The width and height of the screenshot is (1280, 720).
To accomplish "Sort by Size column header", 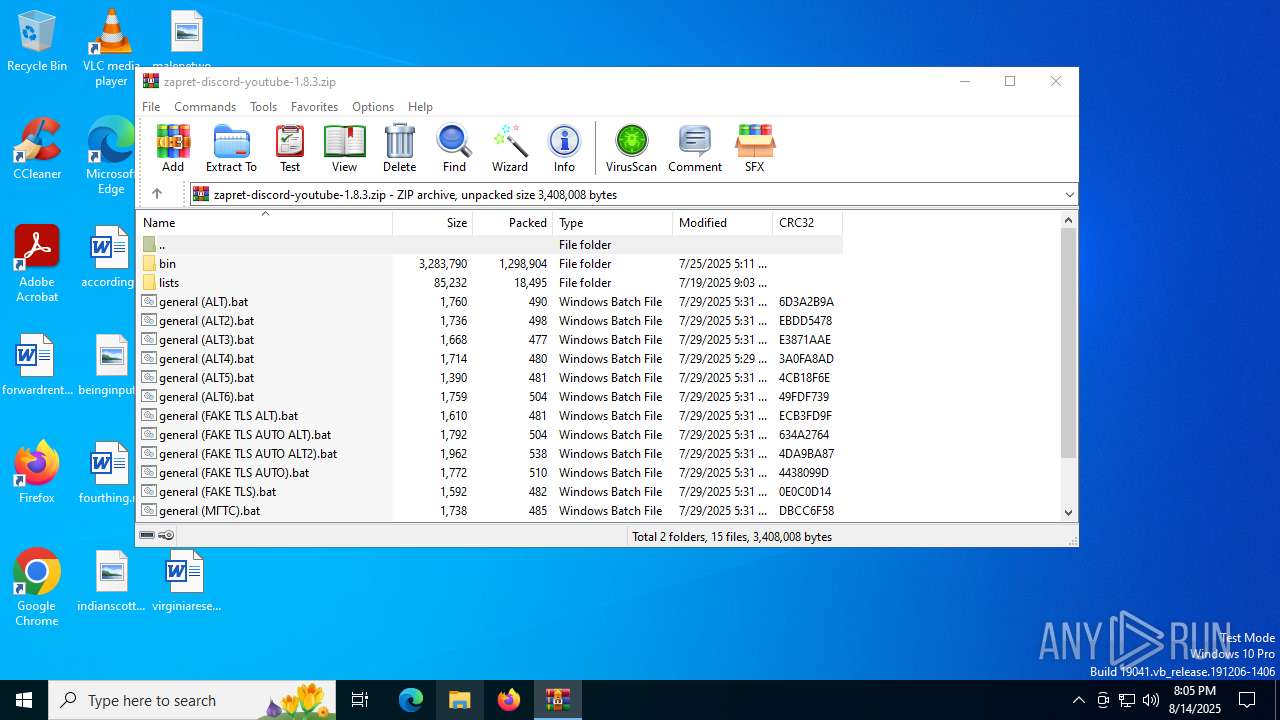I will pyautogui.click(x=433, y=222).
